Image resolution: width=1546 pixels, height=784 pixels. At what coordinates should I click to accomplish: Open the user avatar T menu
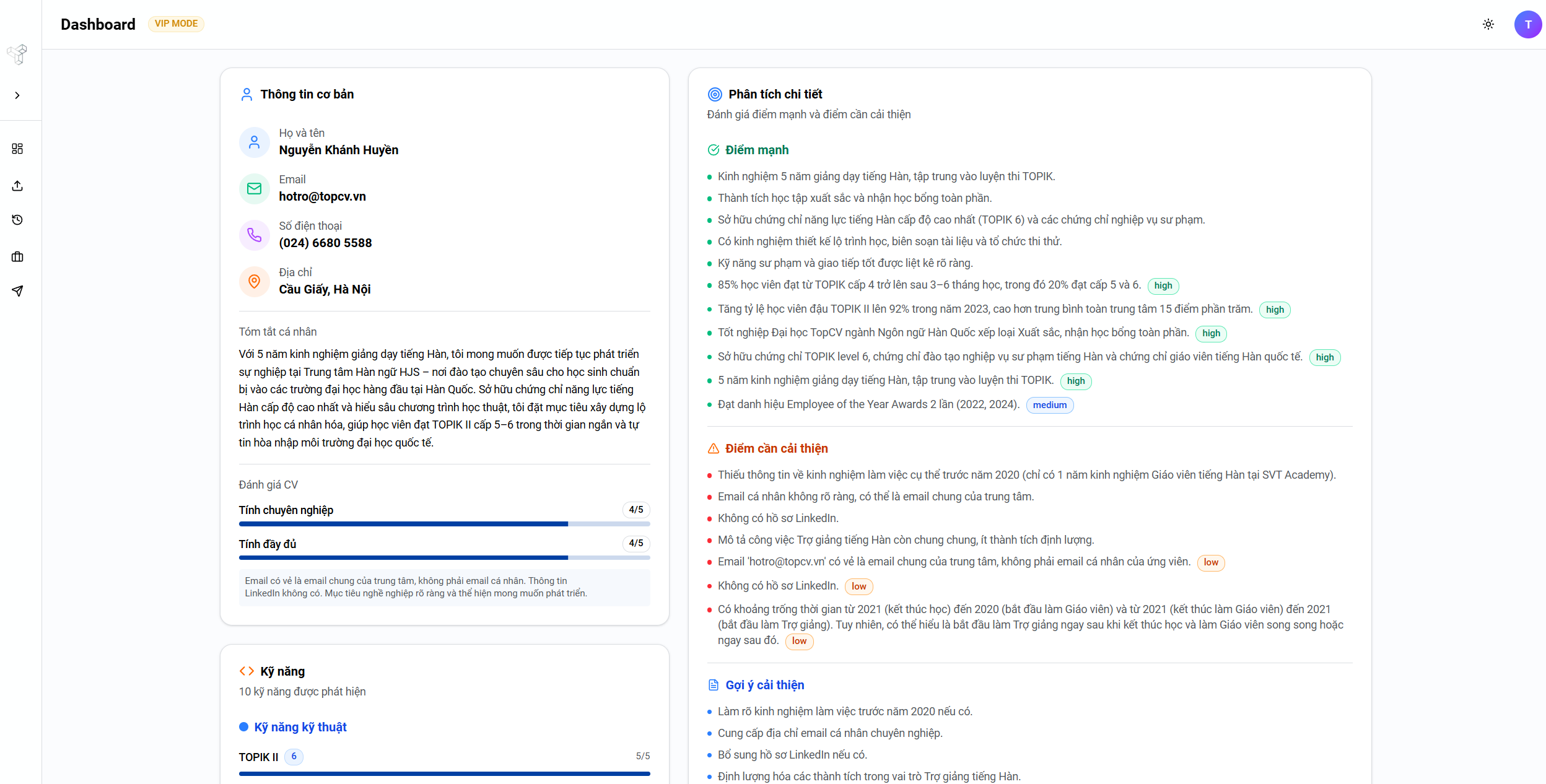pyautogui.click(x=1527, y=24)
